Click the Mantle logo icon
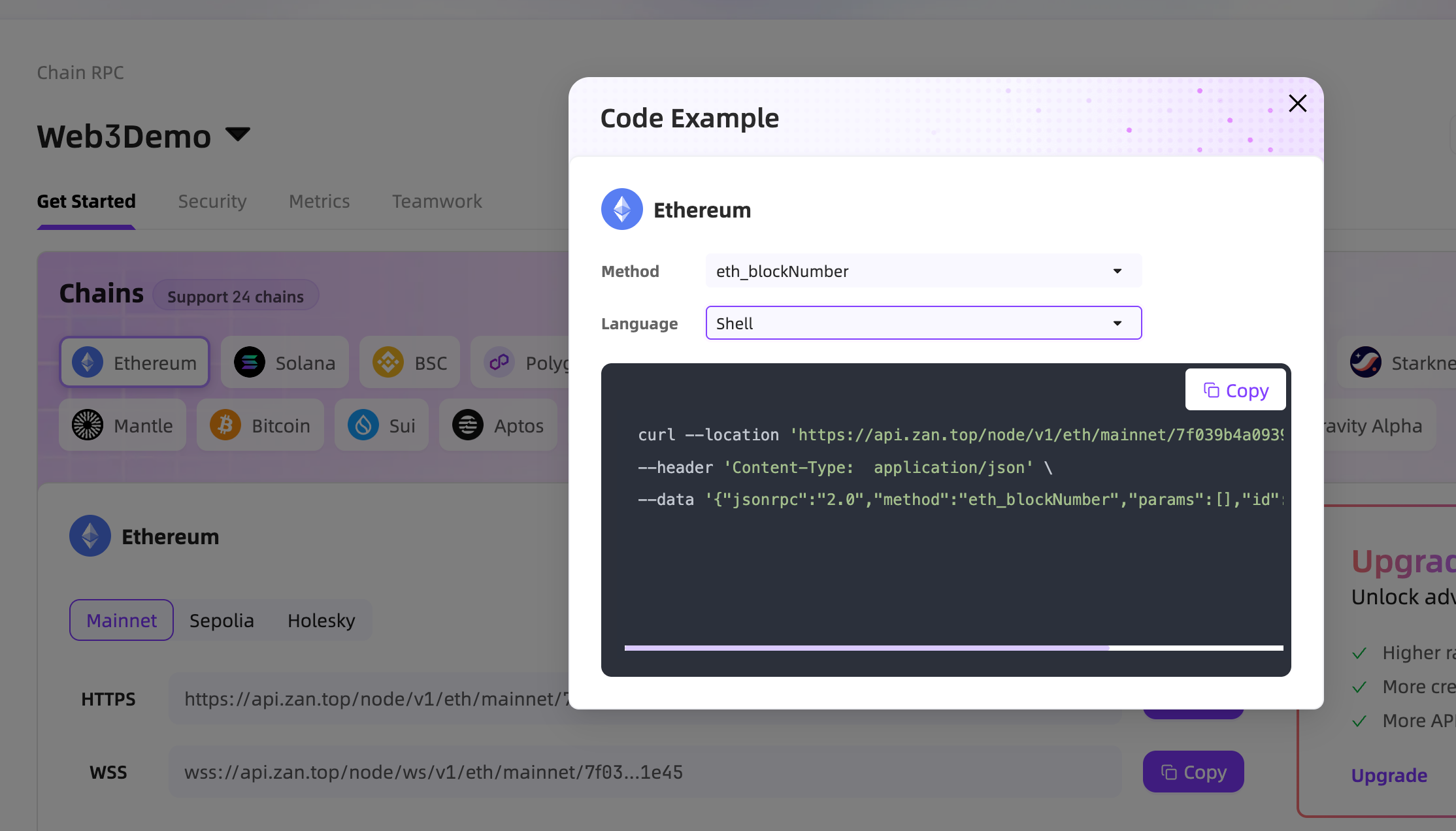The height and width of the screenshot is (831, 1456). pos(88,425)
